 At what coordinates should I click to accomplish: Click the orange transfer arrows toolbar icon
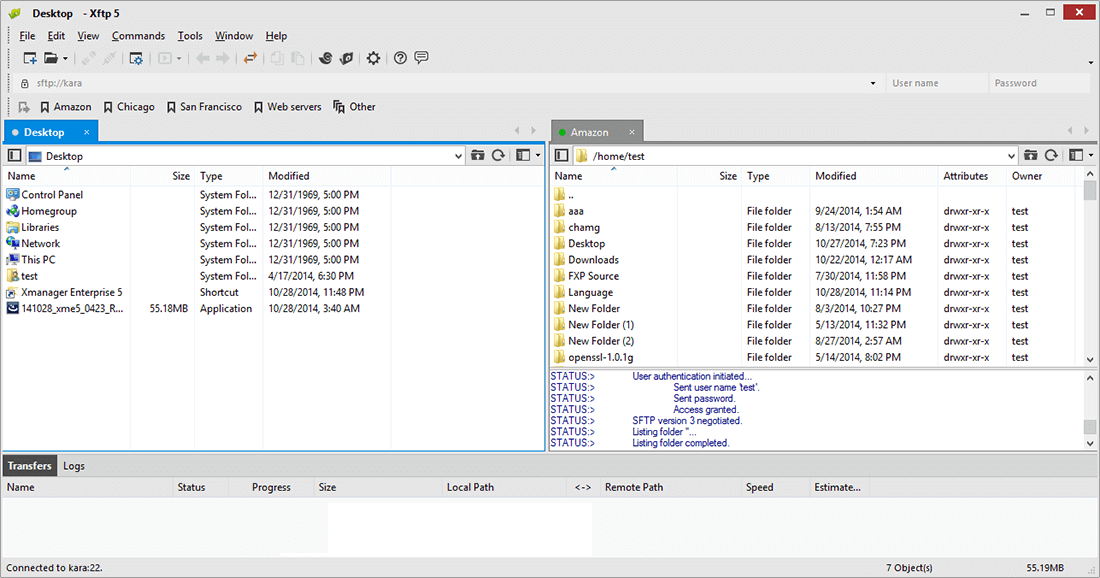[x=250, y=59]
